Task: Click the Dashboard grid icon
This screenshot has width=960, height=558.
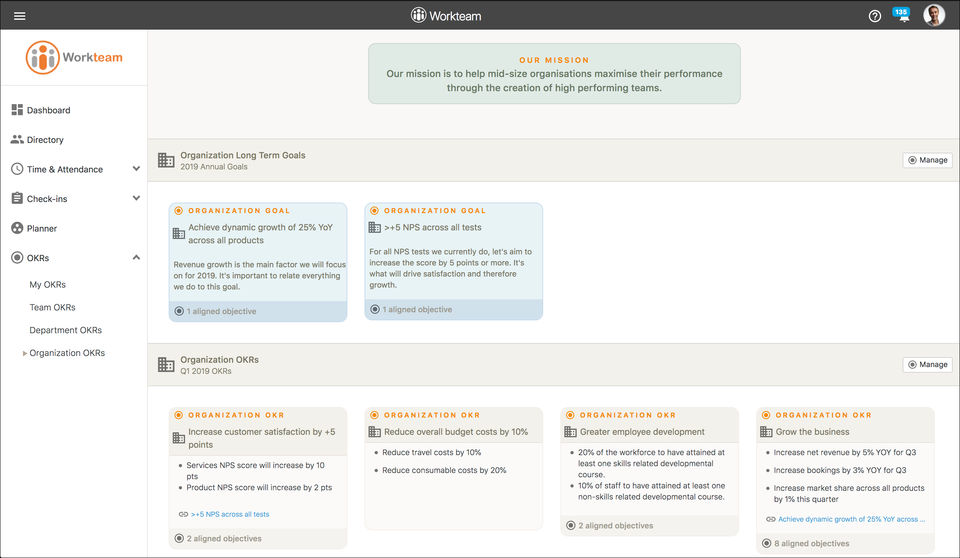Action: click(17, 110)
